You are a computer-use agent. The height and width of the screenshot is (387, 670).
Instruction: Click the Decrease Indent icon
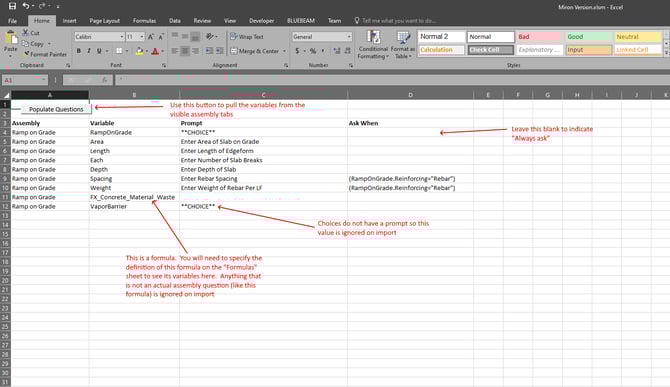[x=209, y=51]
